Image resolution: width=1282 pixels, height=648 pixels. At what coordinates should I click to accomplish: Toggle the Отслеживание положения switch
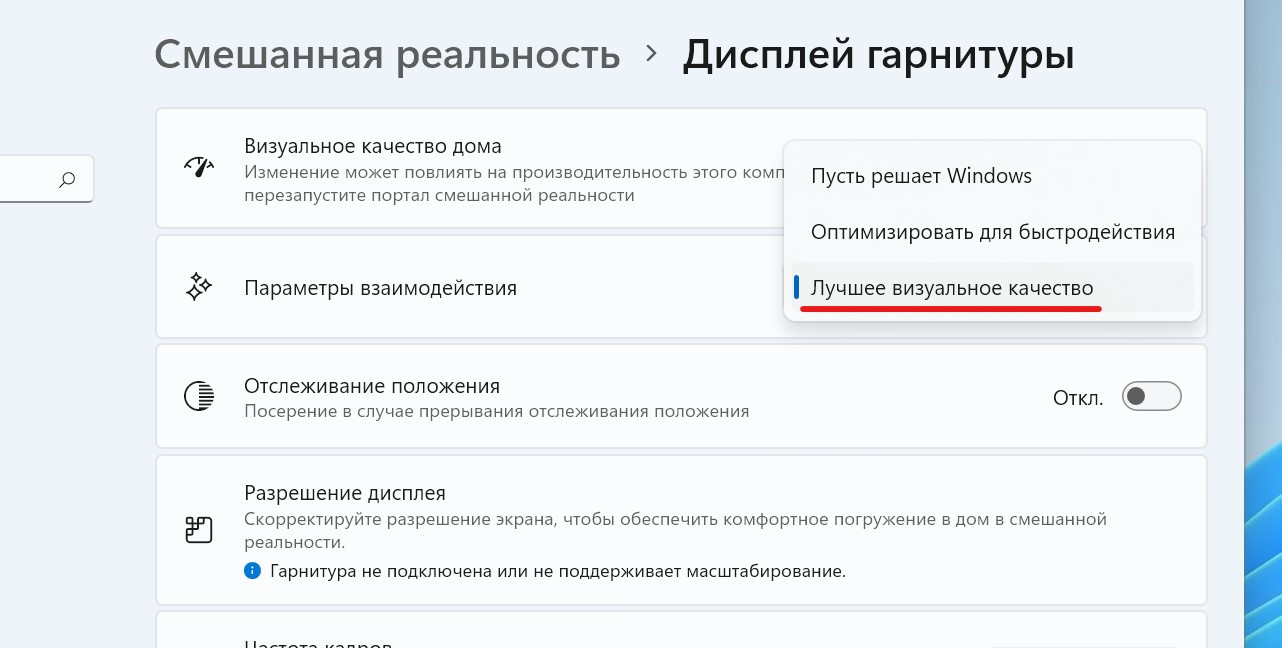pos(1152,397)
